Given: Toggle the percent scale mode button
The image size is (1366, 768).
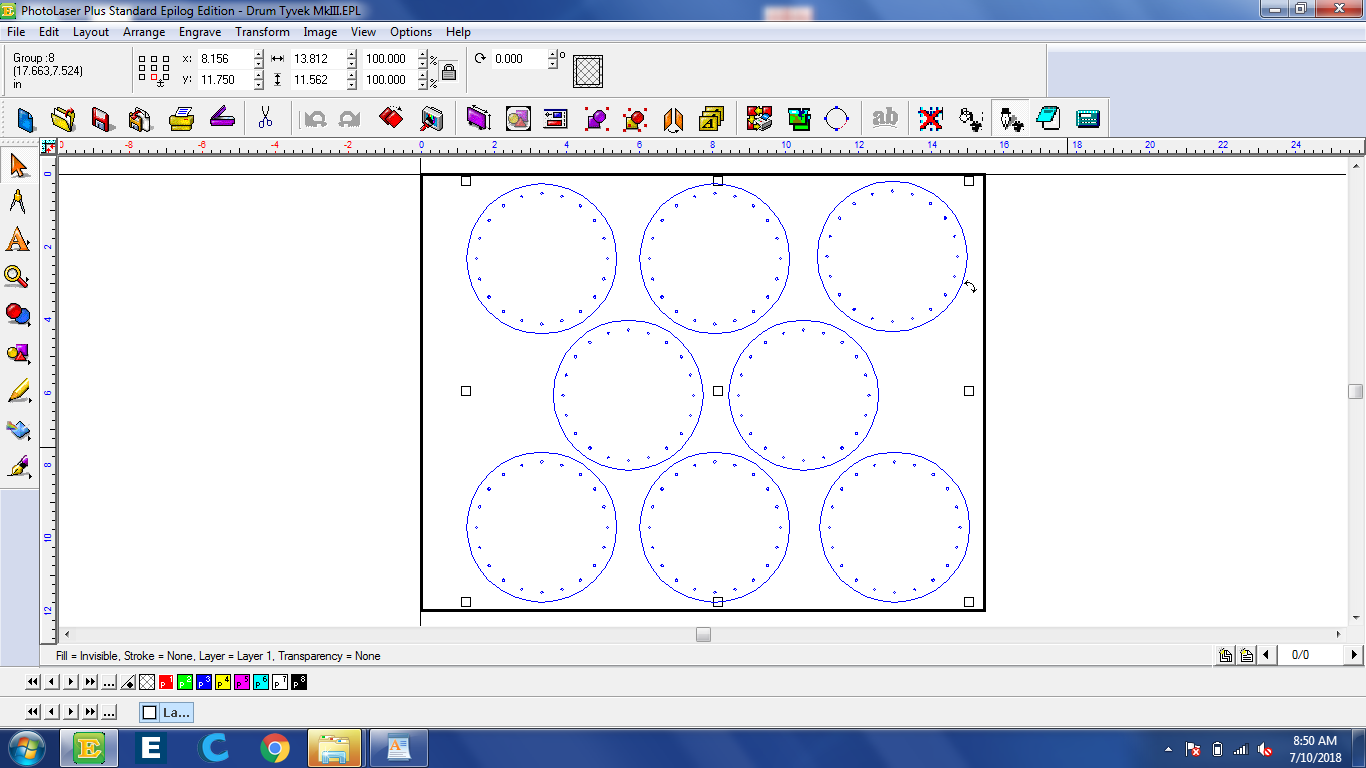Looking at the screenshot, I should [432, 60].
